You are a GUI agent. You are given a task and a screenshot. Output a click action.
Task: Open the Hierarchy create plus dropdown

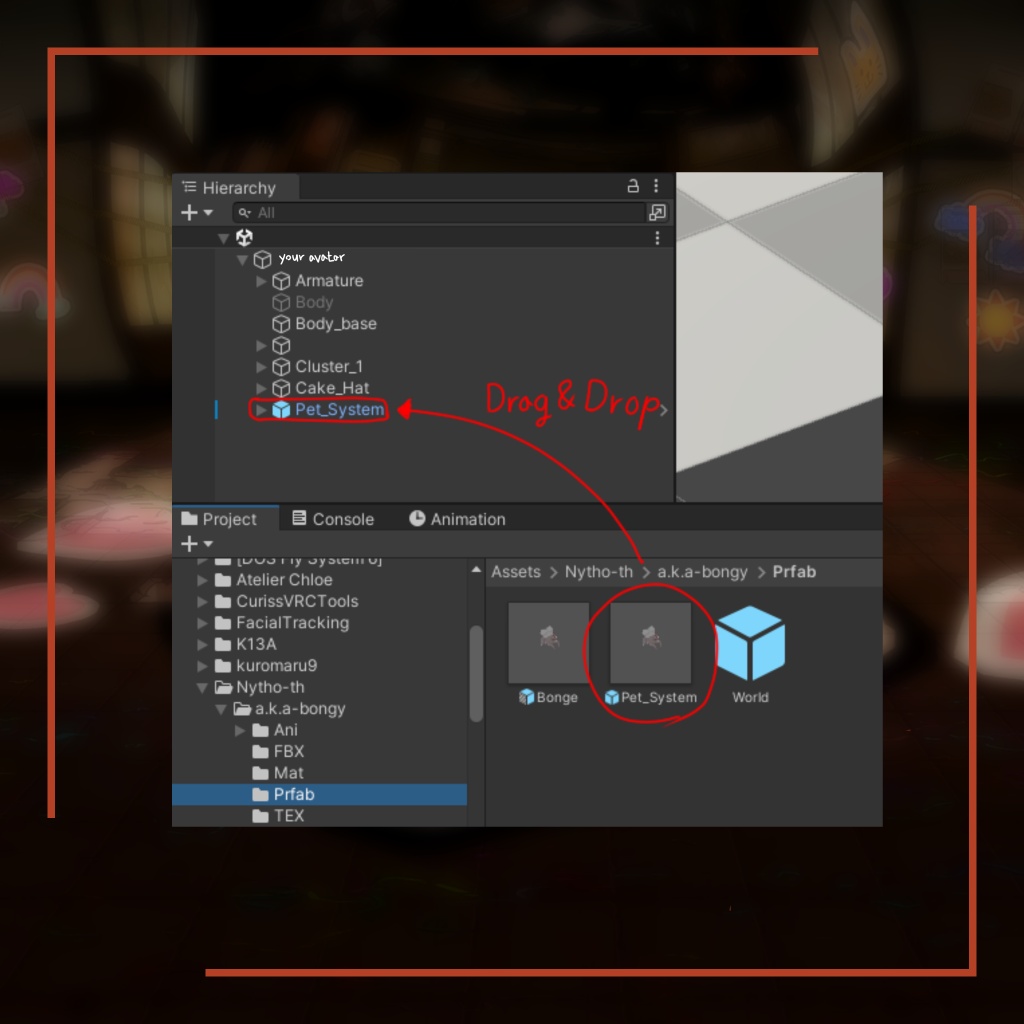coord(197,213)
